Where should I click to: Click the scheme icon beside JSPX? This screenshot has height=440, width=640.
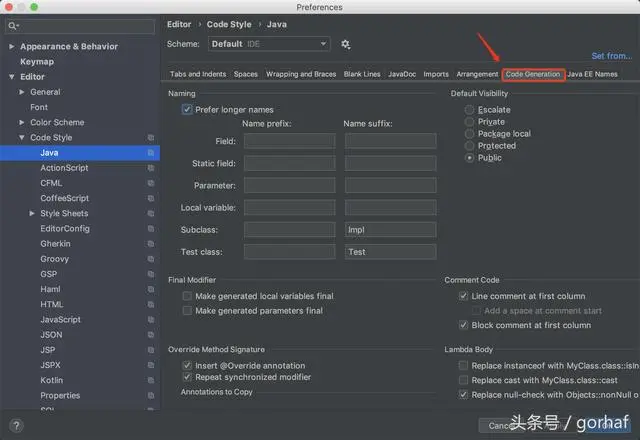(151, 365)
